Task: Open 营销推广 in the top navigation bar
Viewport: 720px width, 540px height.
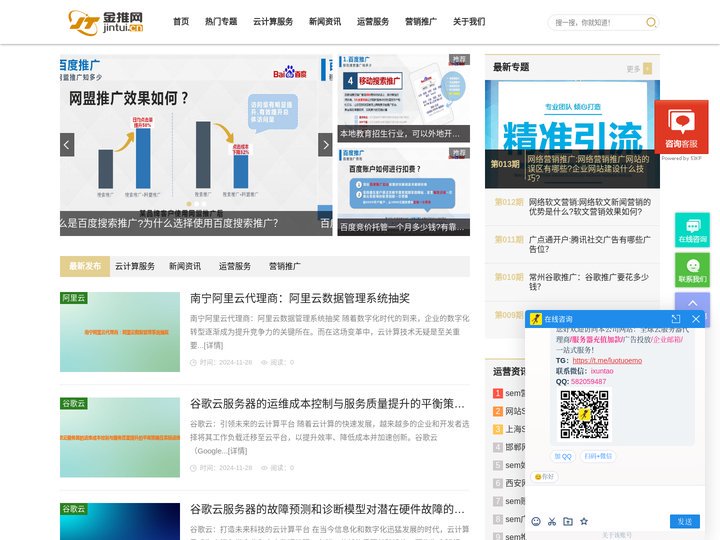Action: click(x=421, y=22)
